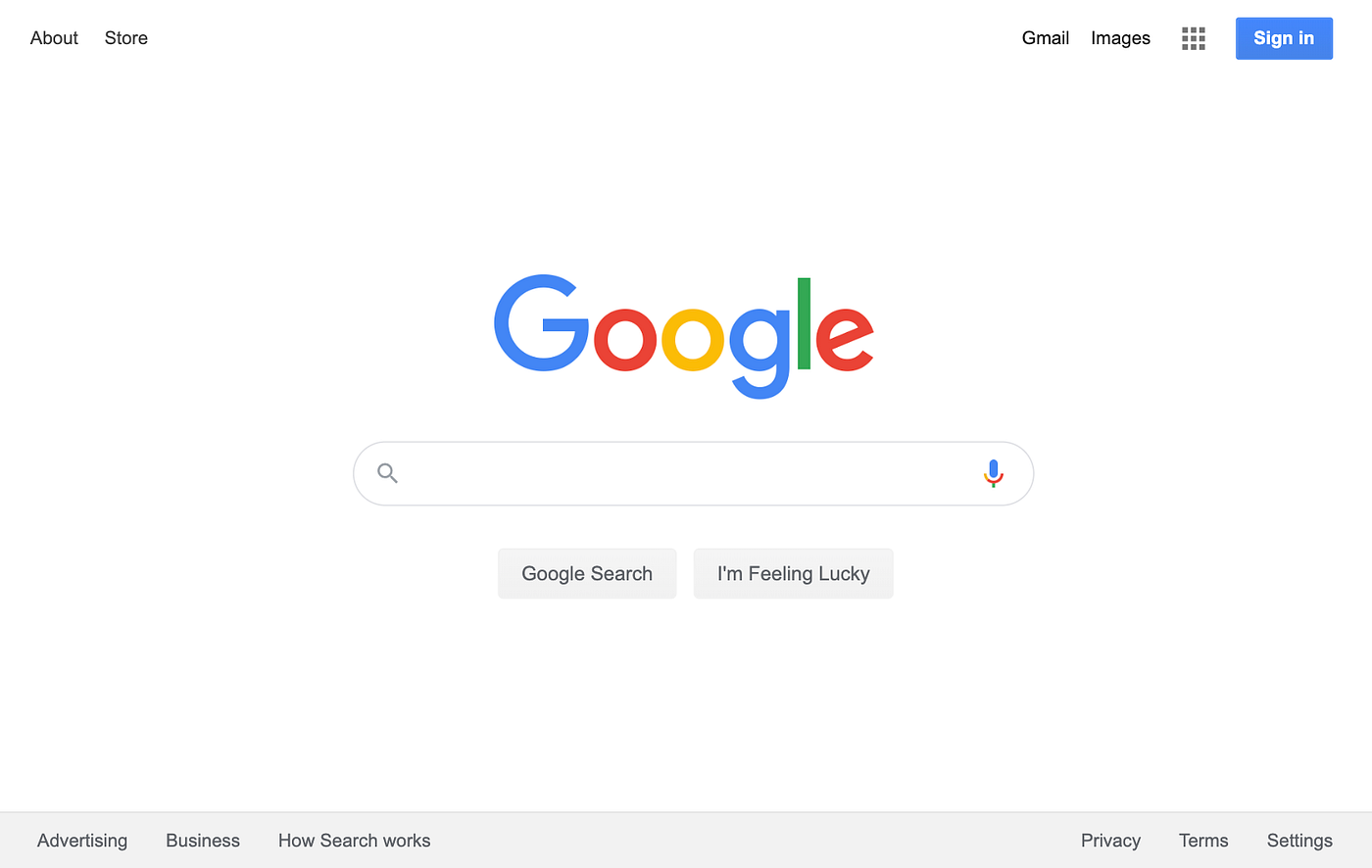Open the Images link
The height and width of the screenshot is (868, 1372).
1120,38
